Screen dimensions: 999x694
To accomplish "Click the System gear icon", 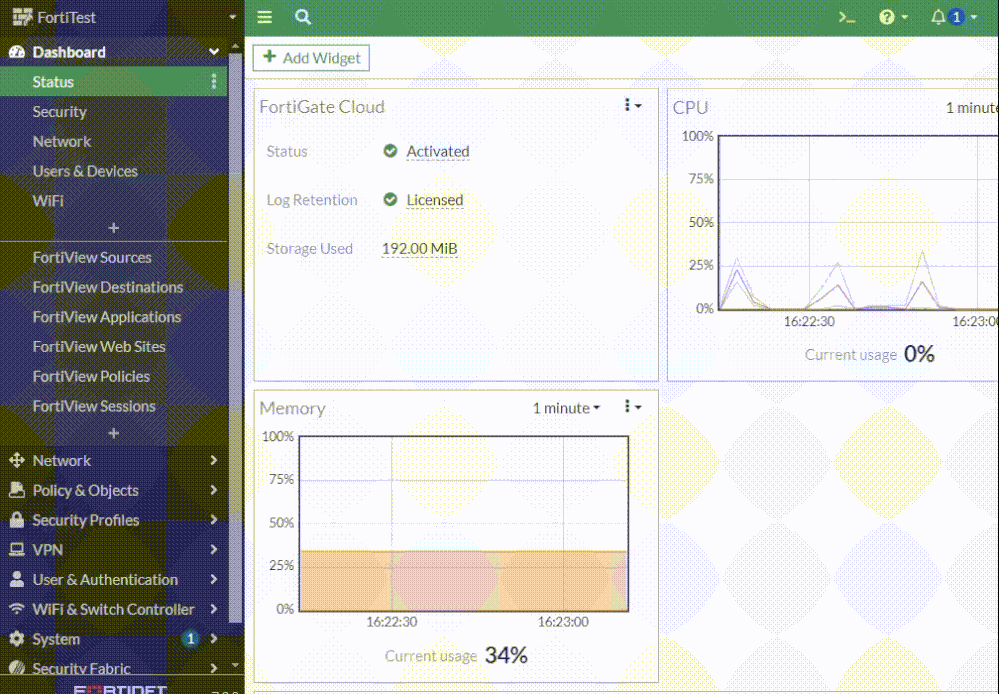I will 17,639.
